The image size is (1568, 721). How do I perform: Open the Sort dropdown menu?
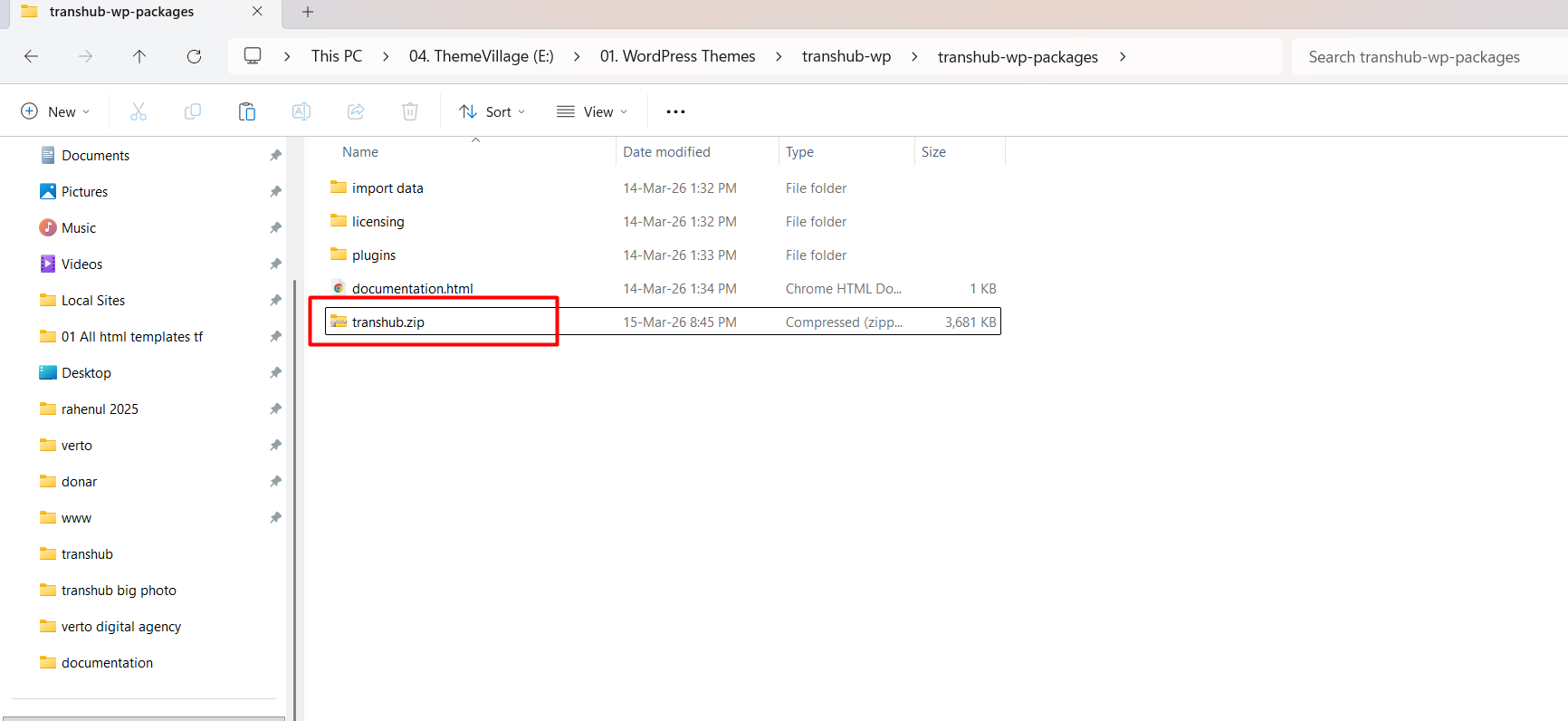click(x=492, y=111)
